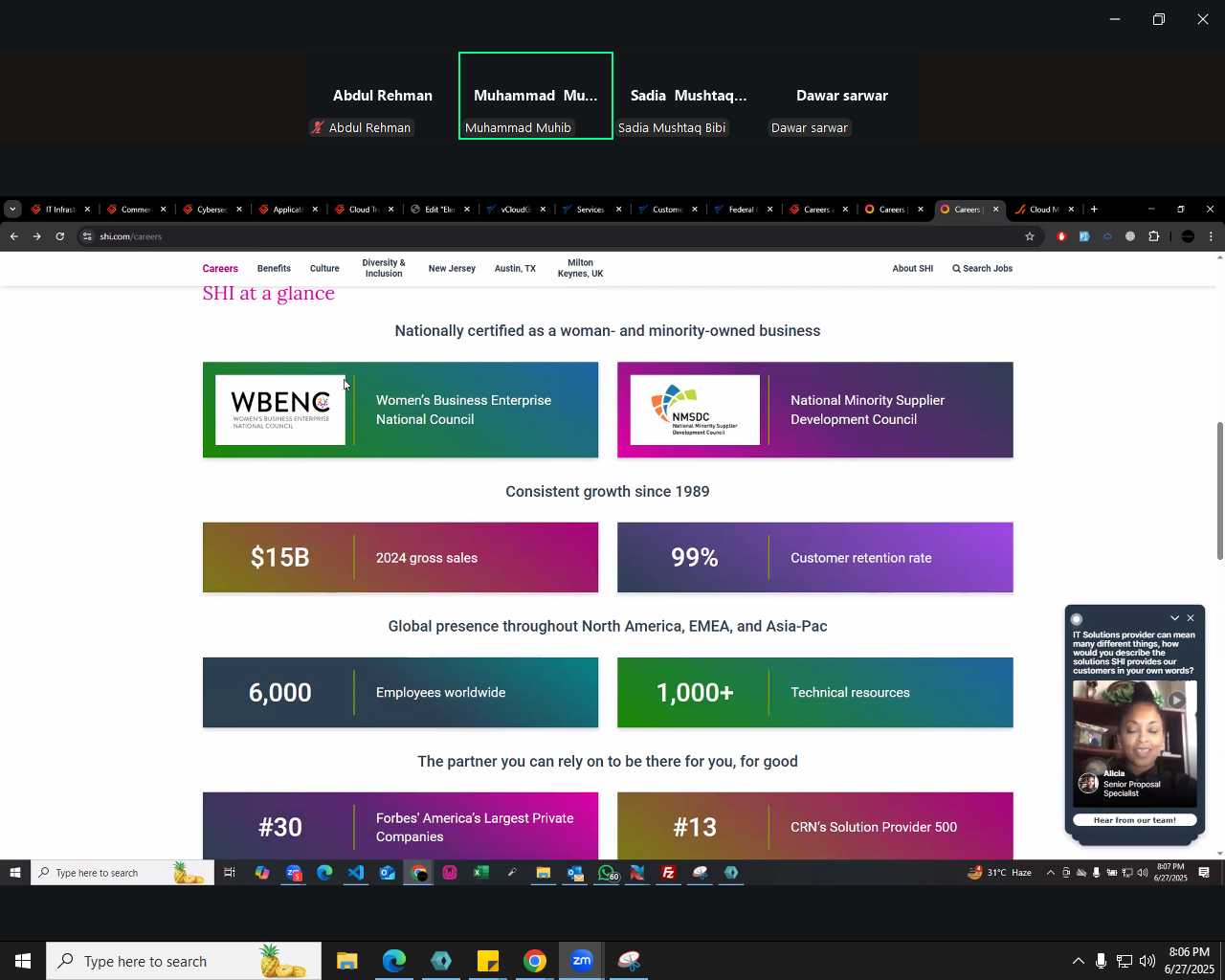Screen dimensions: 1225x980
Task: Open the Snipping Tool in the taskbar
Action: 629,961
